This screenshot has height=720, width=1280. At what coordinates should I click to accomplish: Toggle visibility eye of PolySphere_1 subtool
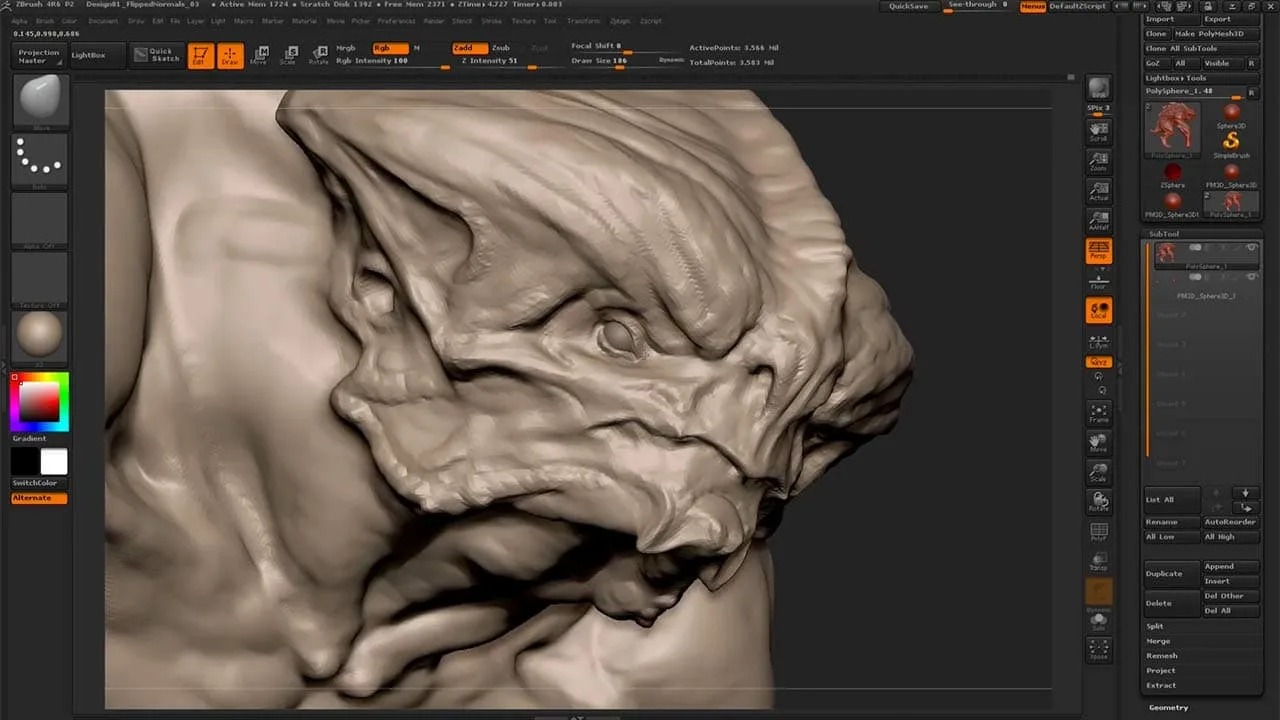pos(1250,248)
